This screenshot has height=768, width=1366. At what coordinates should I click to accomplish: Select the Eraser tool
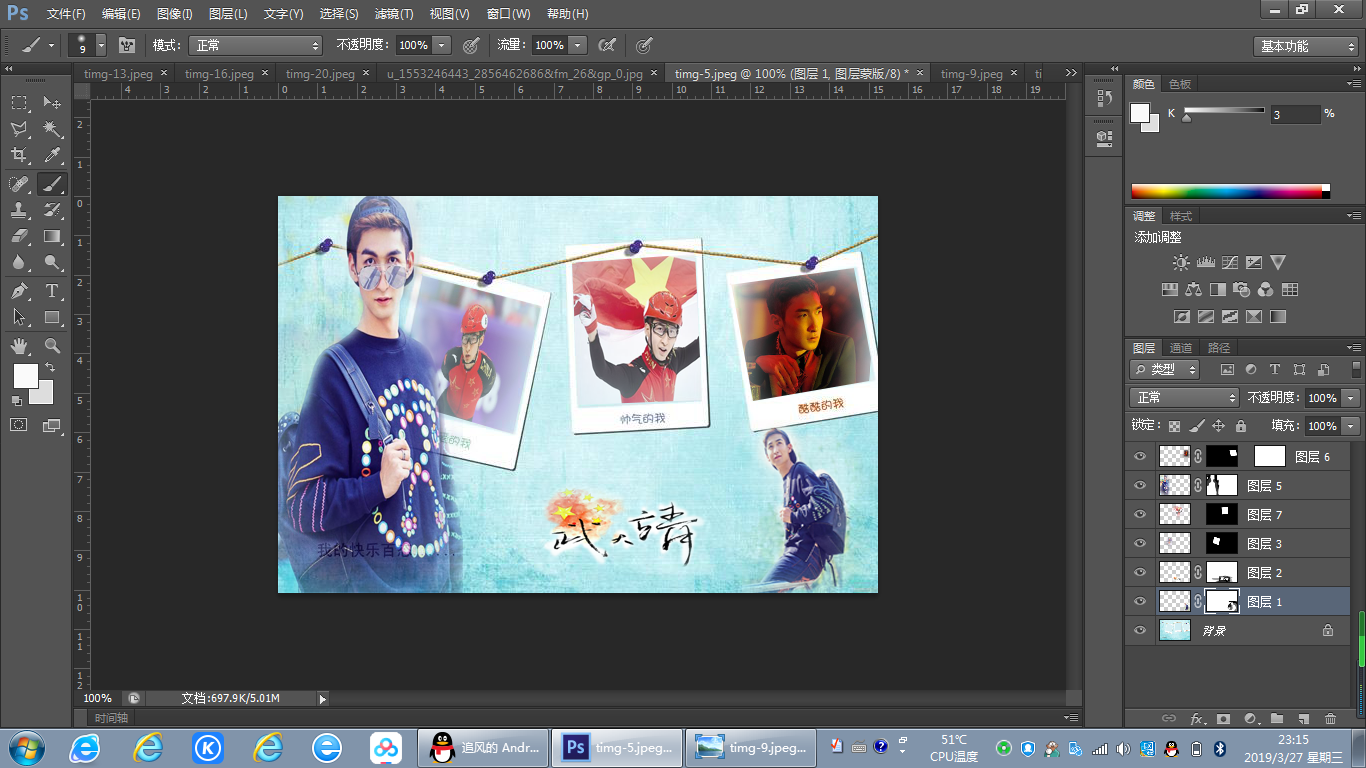point(19,237)
